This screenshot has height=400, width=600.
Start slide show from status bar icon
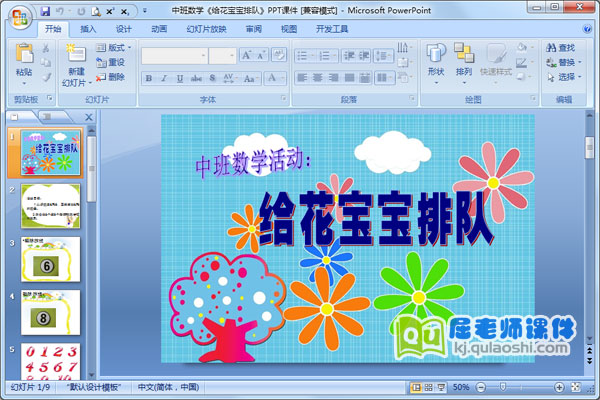[441, 387]
